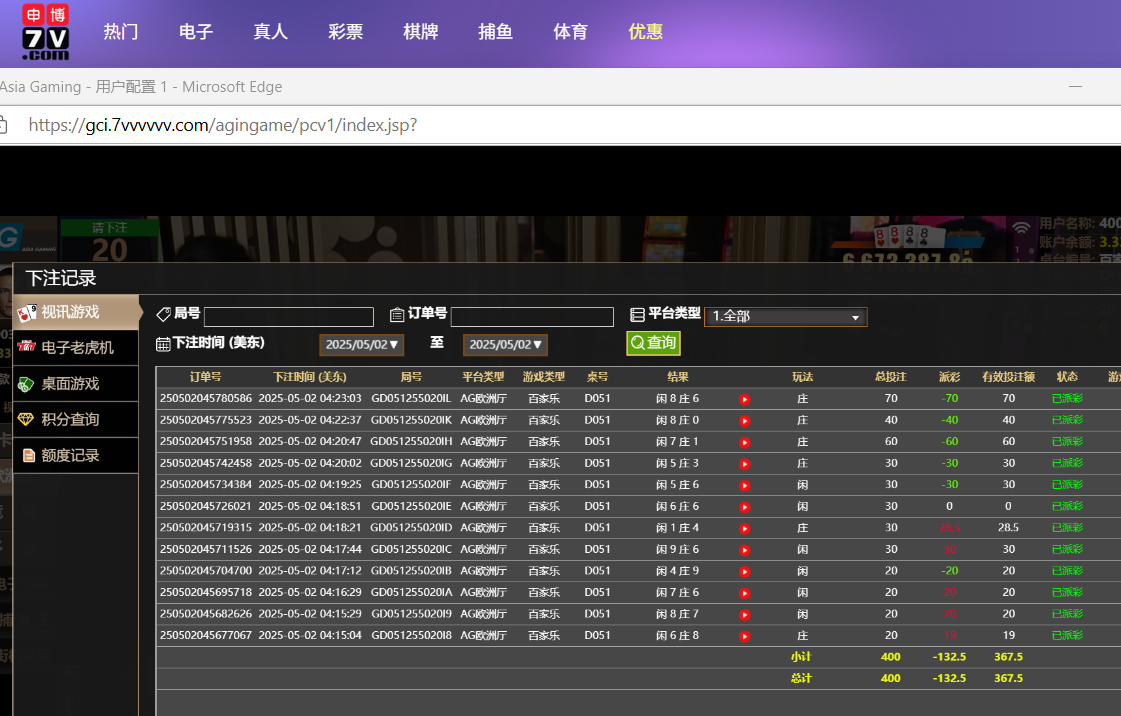This screenshot has height=716, width=1121.
Task: Open 额度记录 in the sidebar
Action: [x=70, y=456]
